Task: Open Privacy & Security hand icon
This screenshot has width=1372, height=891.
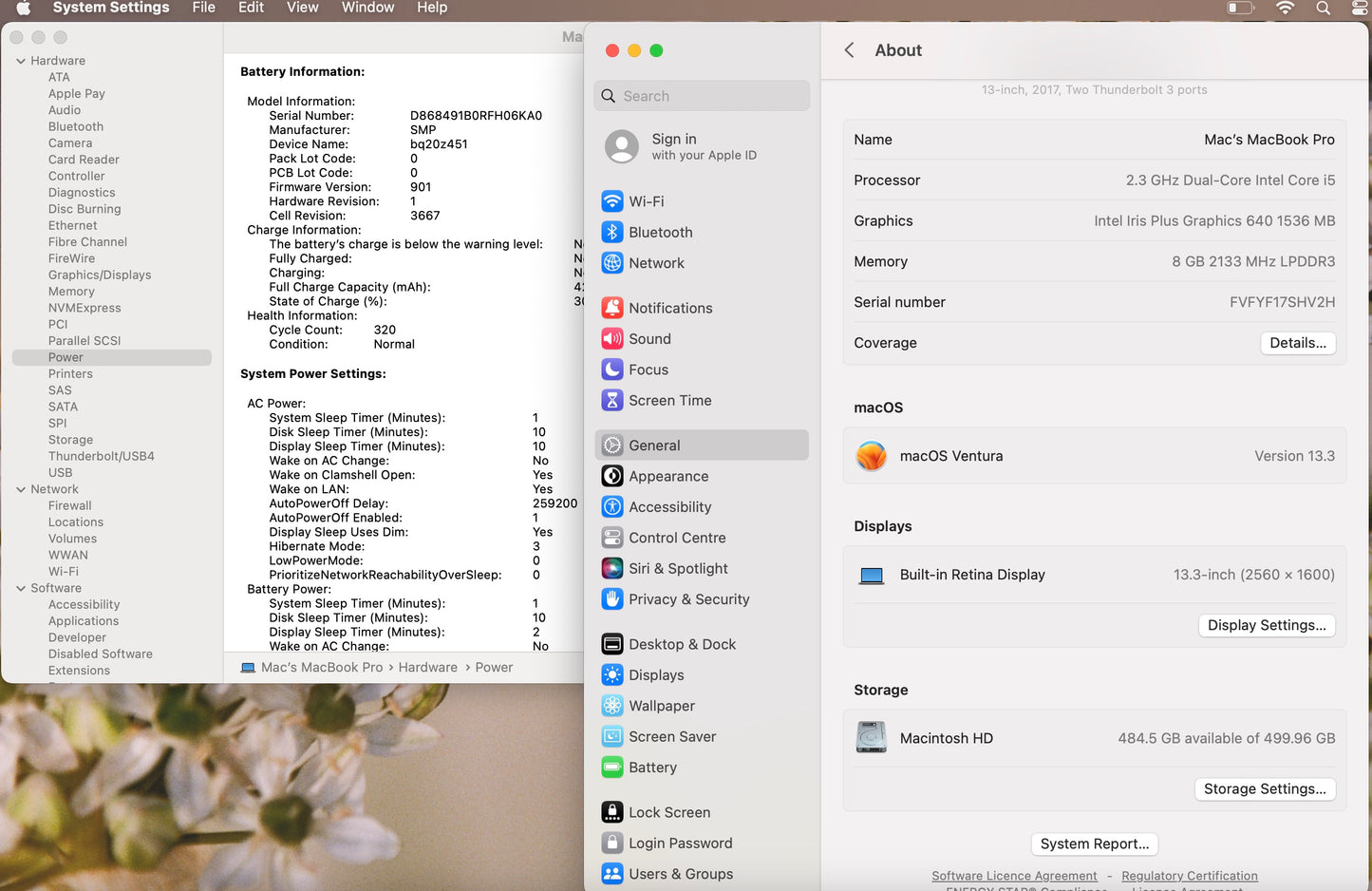Action: [x=612, y=599]
